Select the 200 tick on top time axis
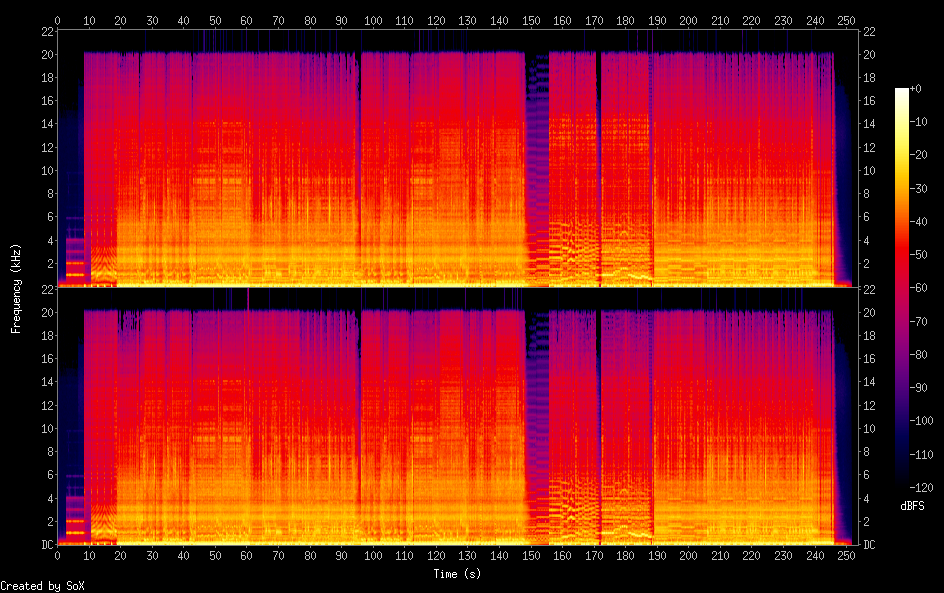This screenshot has width=944, height=593. click(688, 20)
